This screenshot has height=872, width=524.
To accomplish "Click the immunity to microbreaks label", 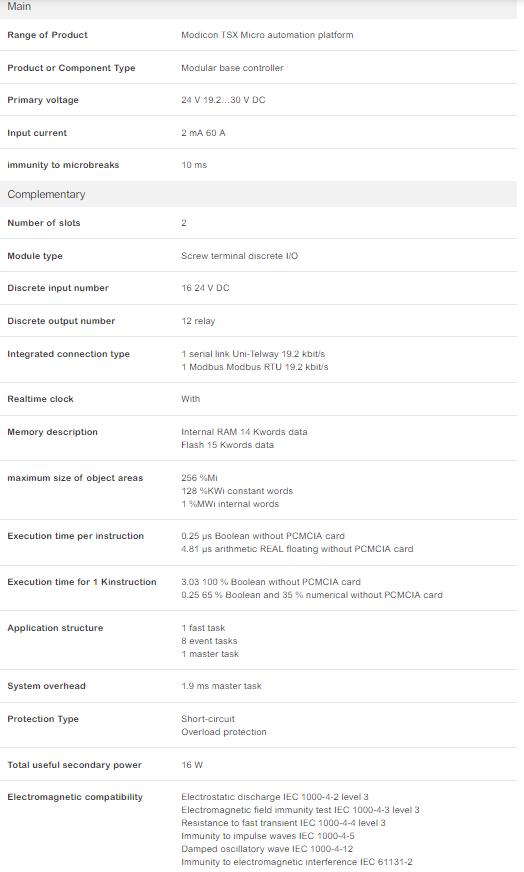I will [x=63, y=165].
